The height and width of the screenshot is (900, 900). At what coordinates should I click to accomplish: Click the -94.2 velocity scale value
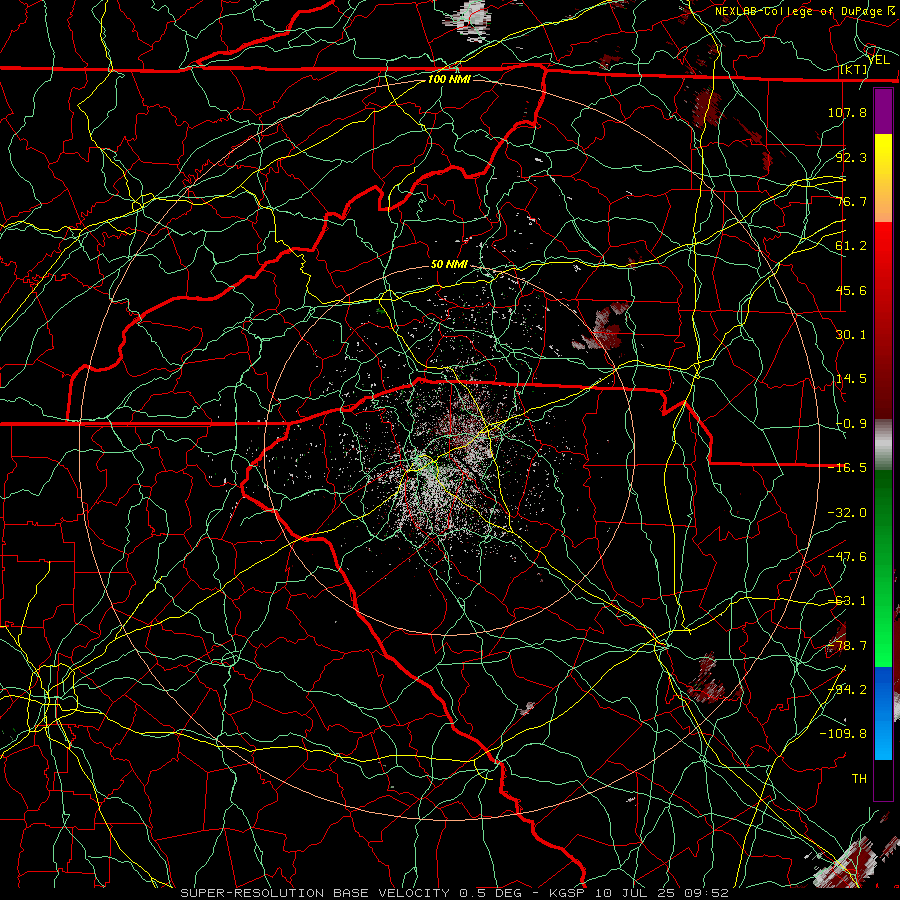[x=847, y=690]
